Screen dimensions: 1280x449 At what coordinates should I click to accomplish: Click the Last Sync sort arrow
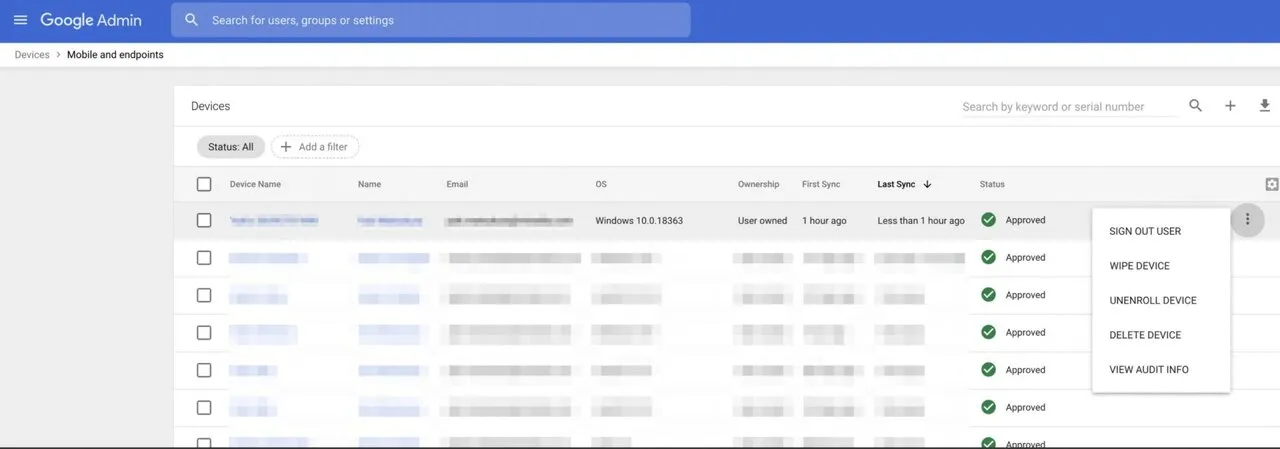click(x=927, y=184)
